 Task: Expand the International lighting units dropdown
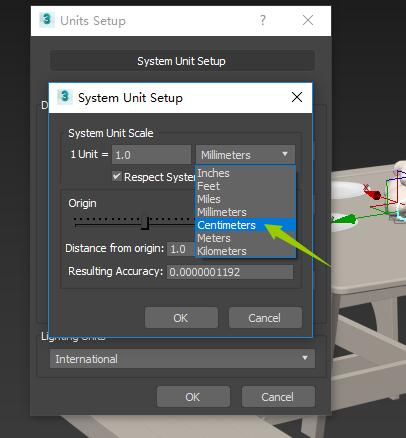click(x=182, y=359)
